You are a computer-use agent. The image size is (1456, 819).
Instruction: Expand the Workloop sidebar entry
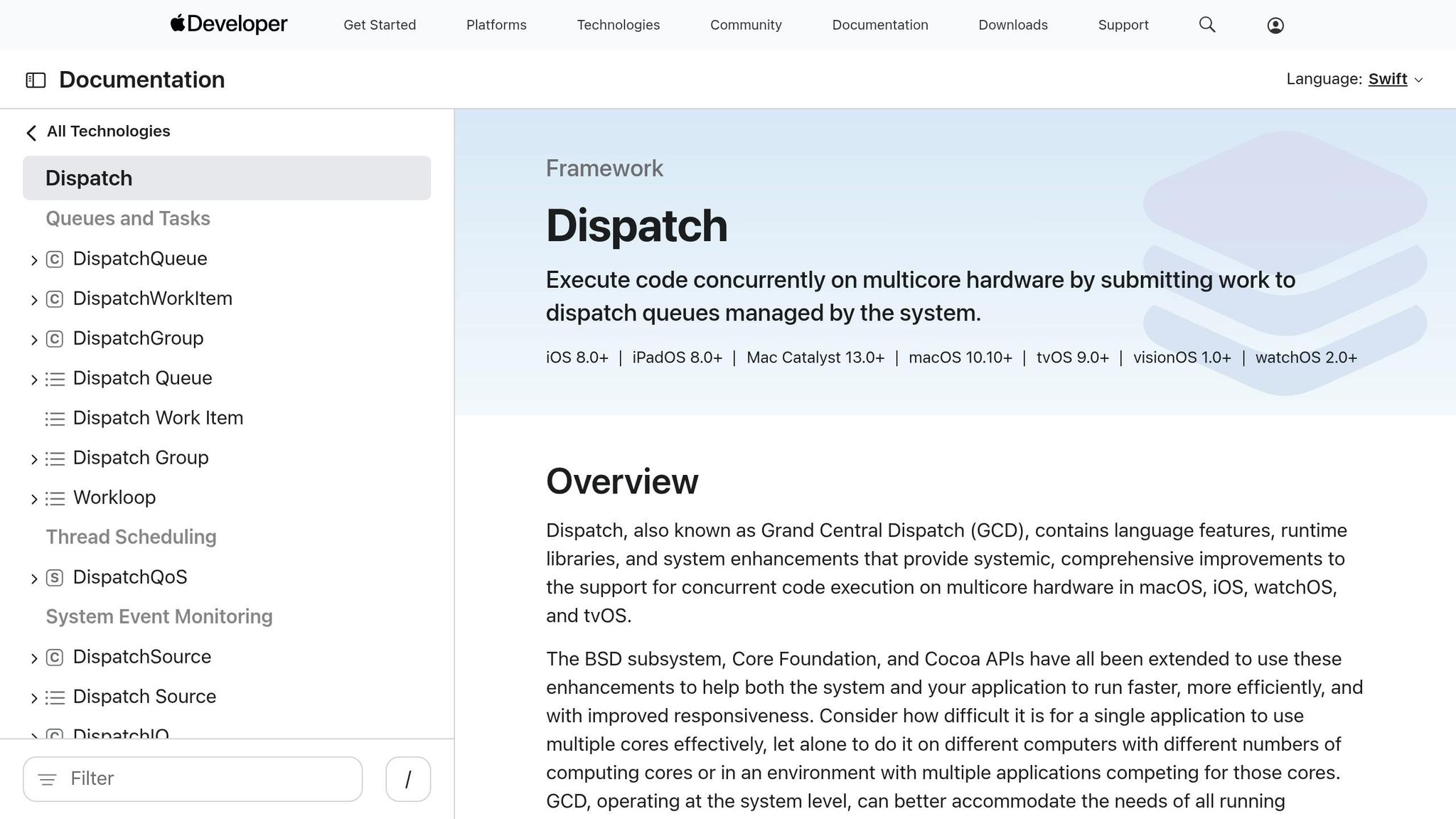tap(33, 498)
